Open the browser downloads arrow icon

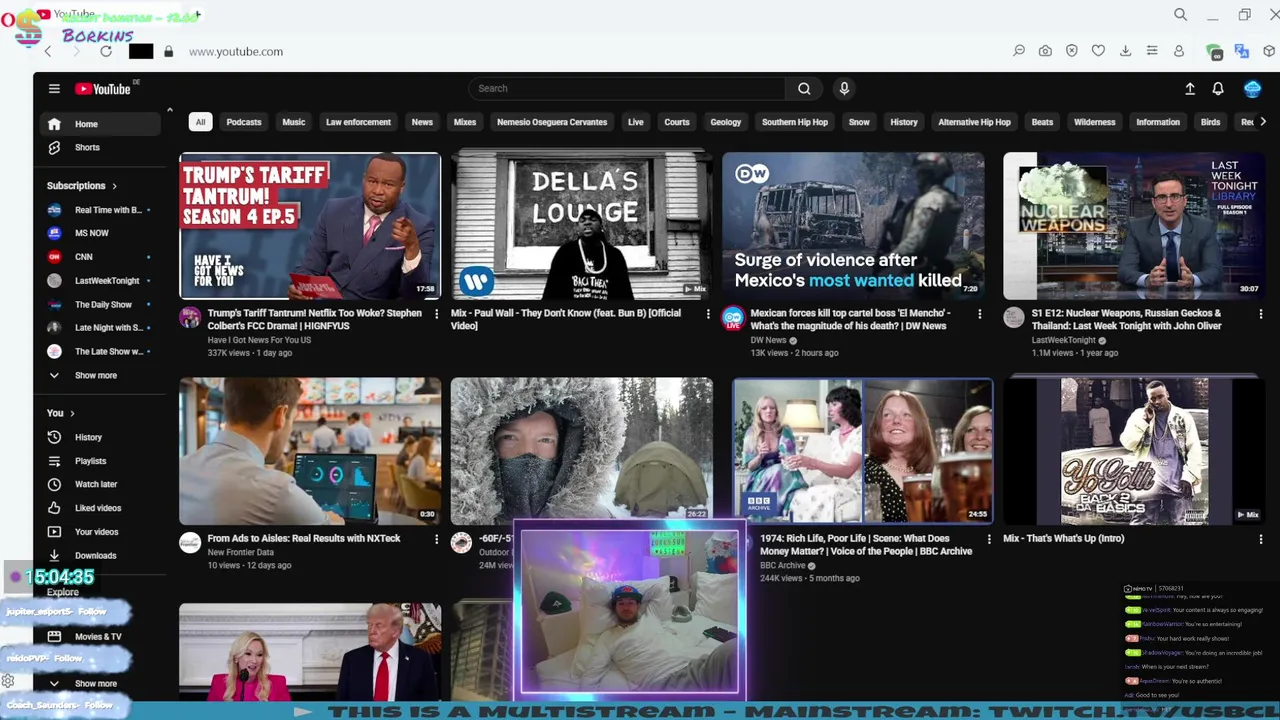pyautogui.click(x=1125, y=51)
